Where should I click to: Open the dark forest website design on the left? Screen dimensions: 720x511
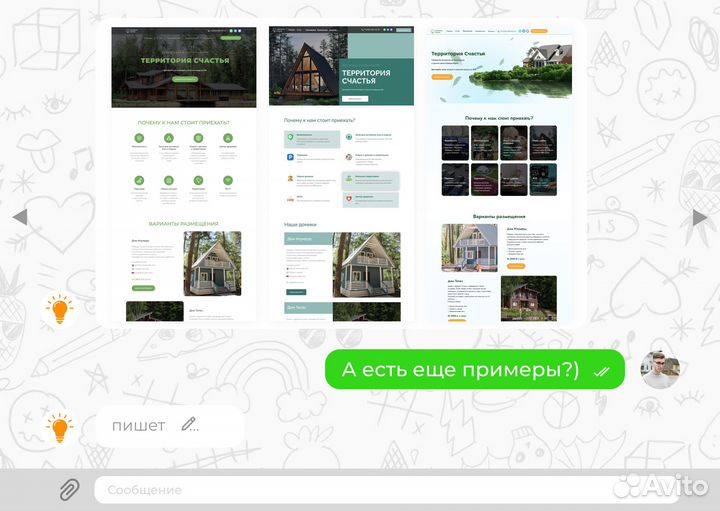pos(184,174)
